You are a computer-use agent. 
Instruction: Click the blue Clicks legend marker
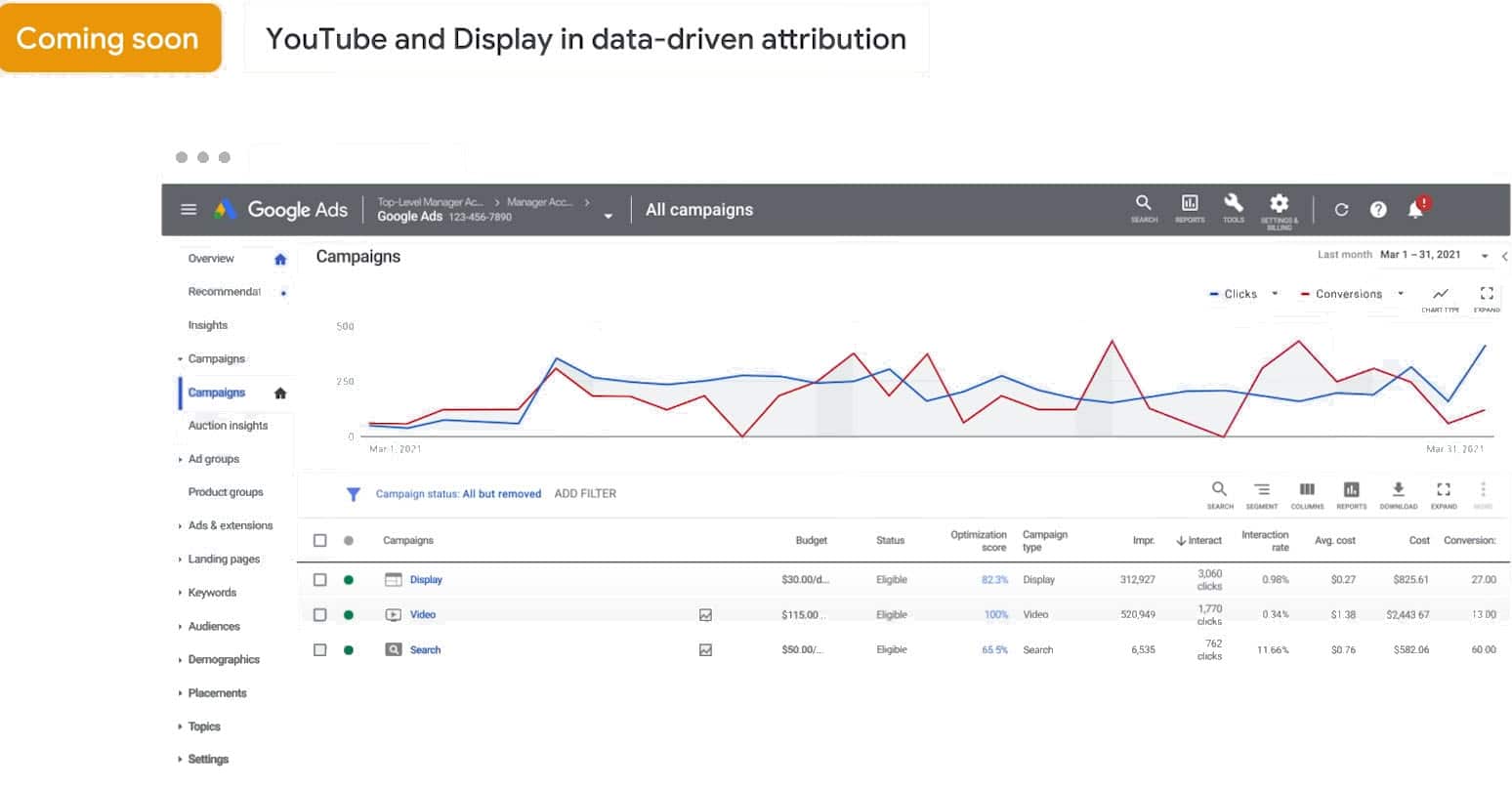point(1214,294)
